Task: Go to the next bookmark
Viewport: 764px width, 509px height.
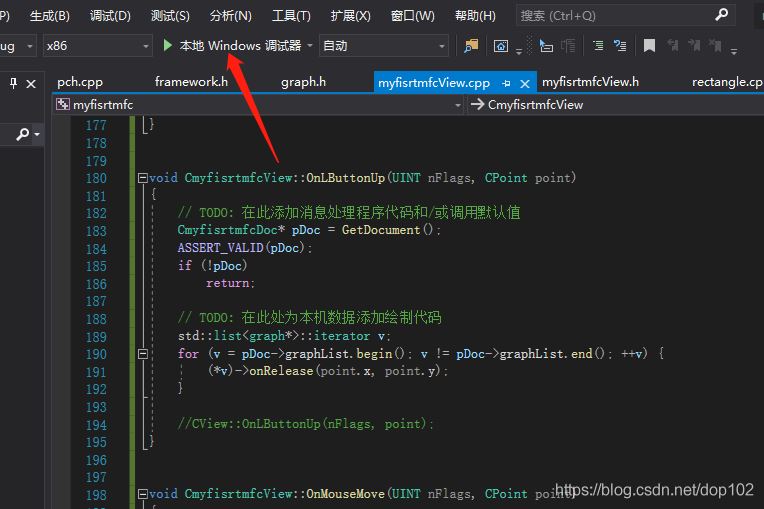Action: (694, 46)
